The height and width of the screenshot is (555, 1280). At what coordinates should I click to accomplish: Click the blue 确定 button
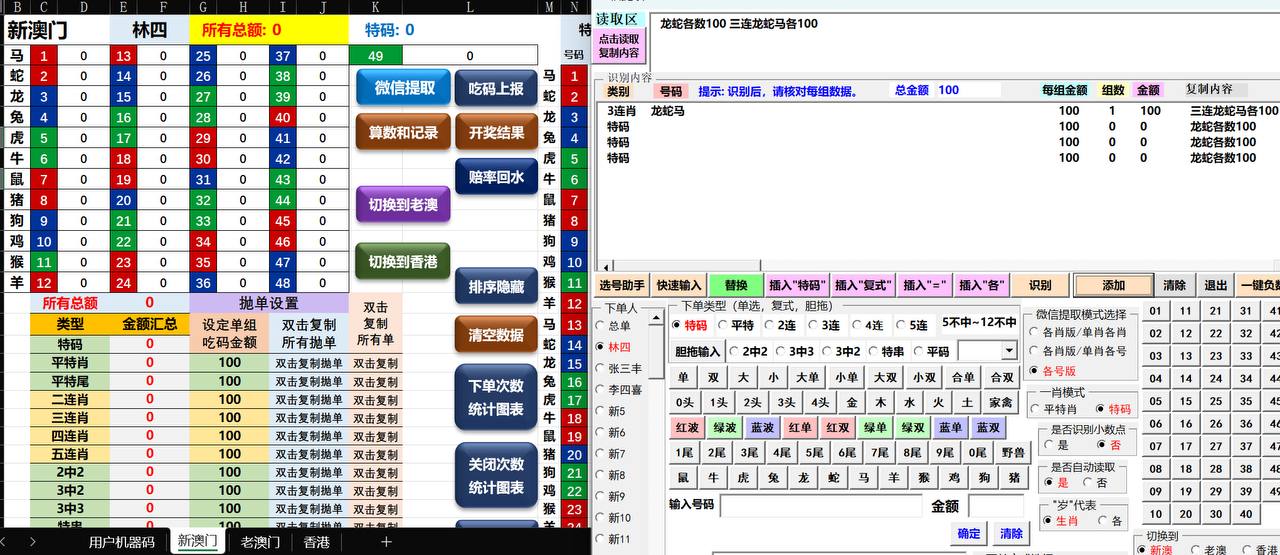coord(969,533)
